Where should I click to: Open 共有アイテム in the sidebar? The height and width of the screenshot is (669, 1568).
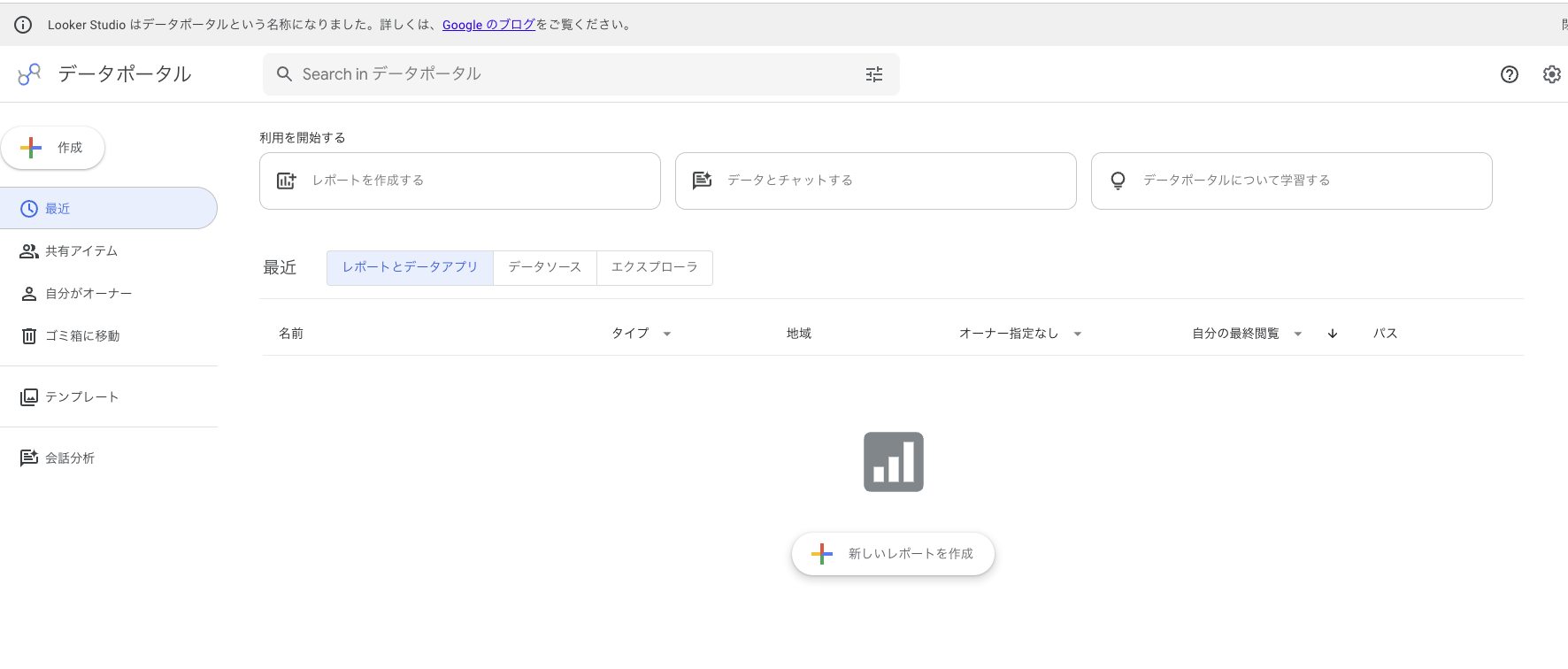(x=108, y=251)
